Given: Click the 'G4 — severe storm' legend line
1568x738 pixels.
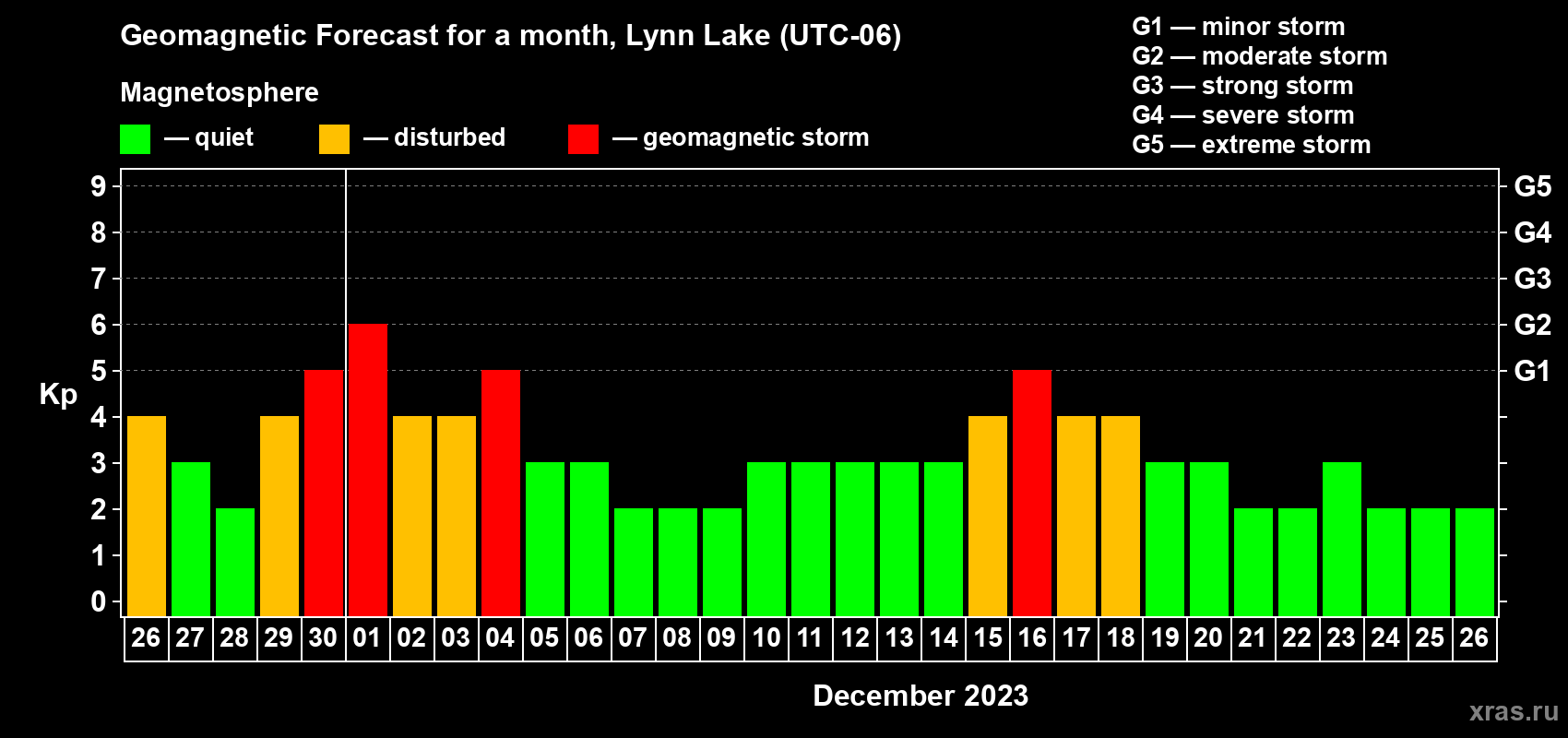Looking at the screenshot, I should point(1243,115).
